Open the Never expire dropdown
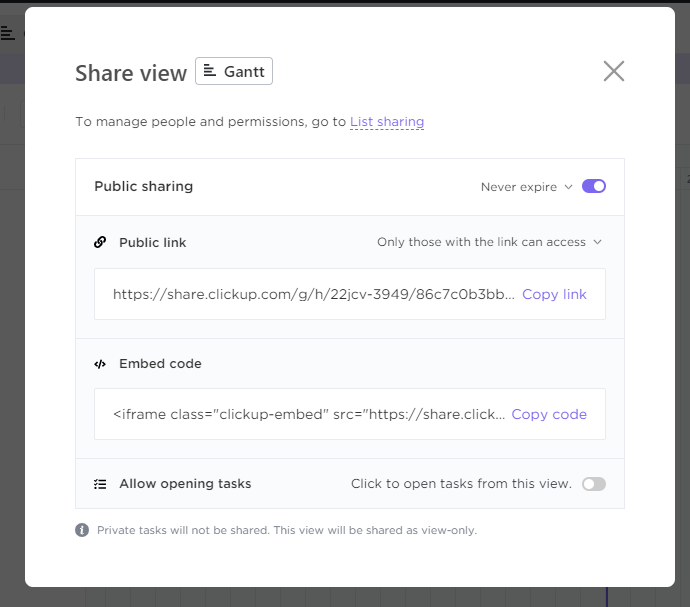The height and width of the screenshot is (607, 690). [x=526, y=187]
